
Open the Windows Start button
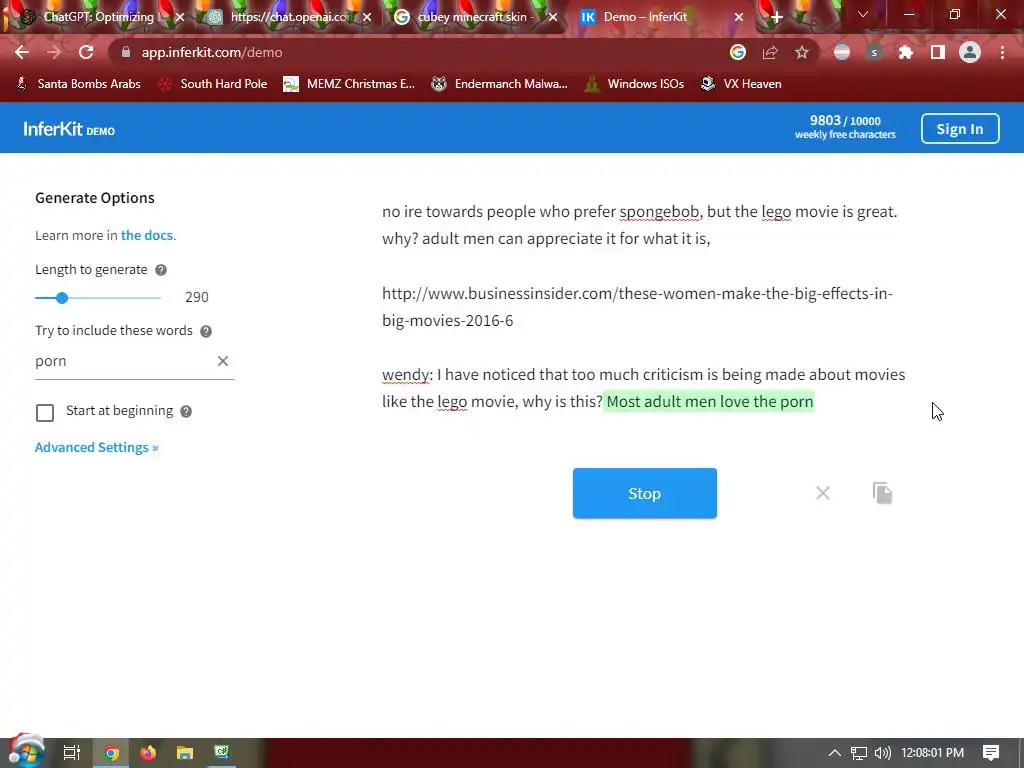26,751
